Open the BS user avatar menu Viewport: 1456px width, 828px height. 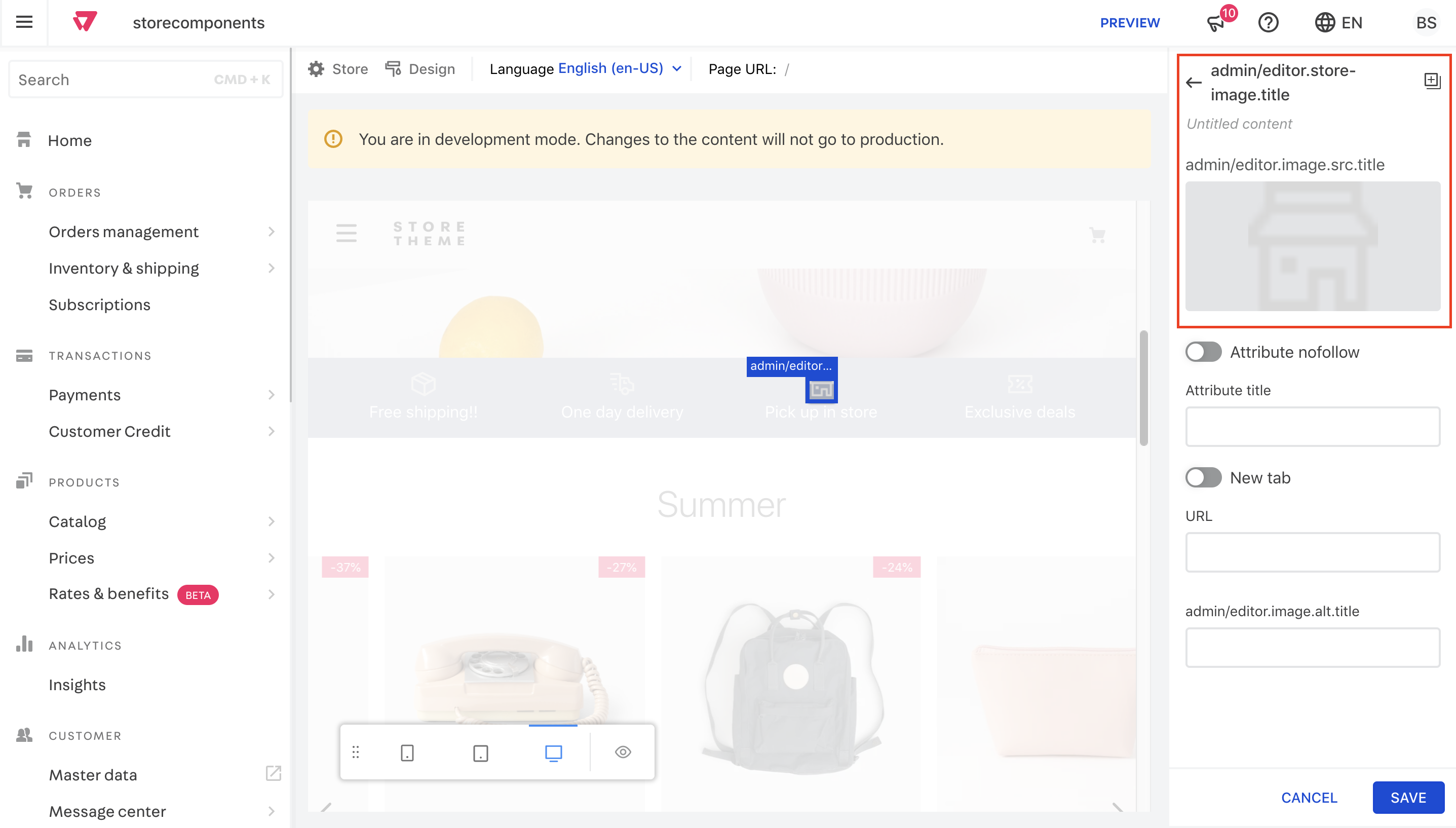tap(1425, 22)
